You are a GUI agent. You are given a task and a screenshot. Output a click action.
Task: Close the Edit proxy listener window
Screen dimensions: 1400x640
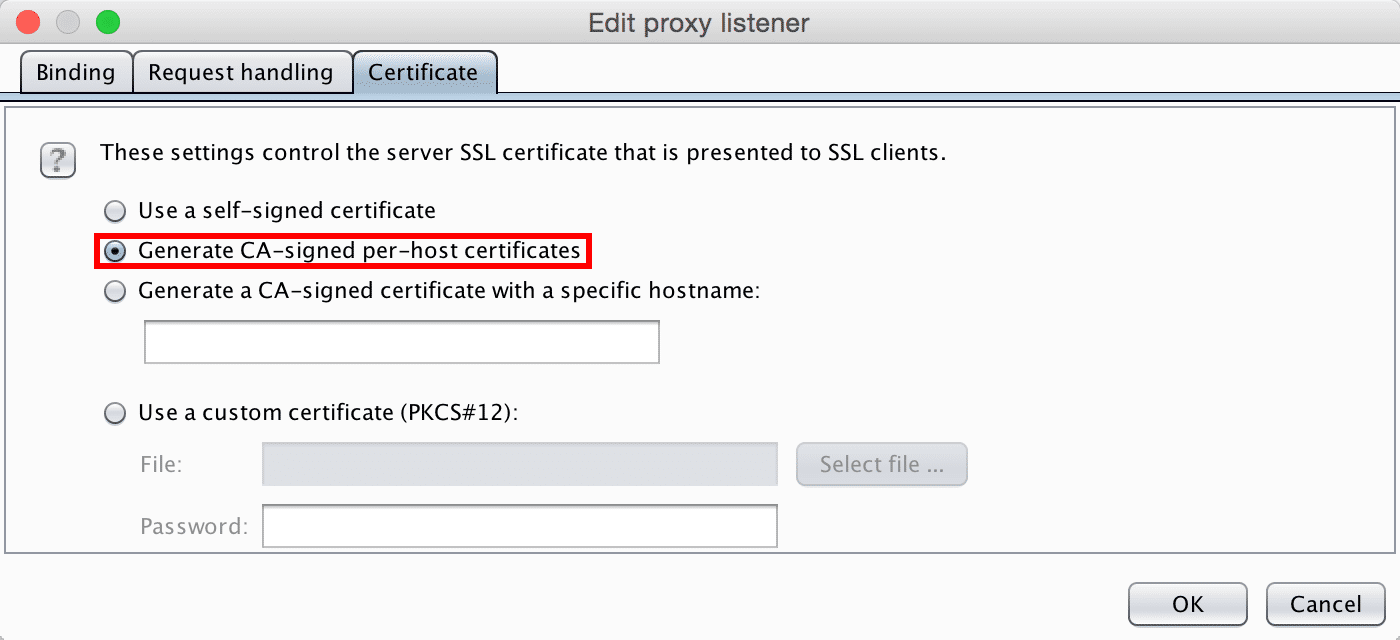click(x=28, y=21)
